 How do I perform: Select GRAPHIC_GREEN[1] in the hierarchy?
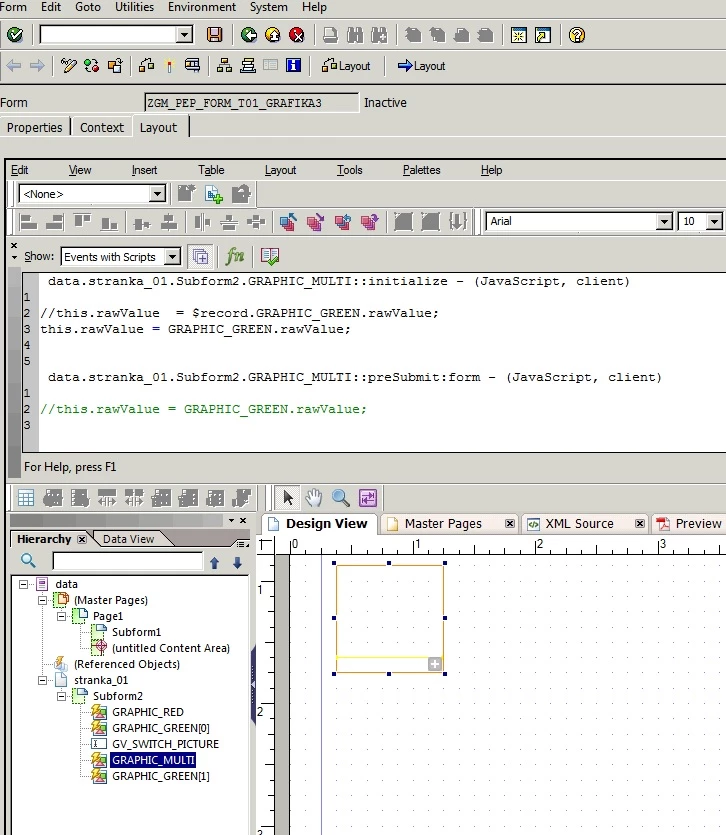[x=160, y=776]
